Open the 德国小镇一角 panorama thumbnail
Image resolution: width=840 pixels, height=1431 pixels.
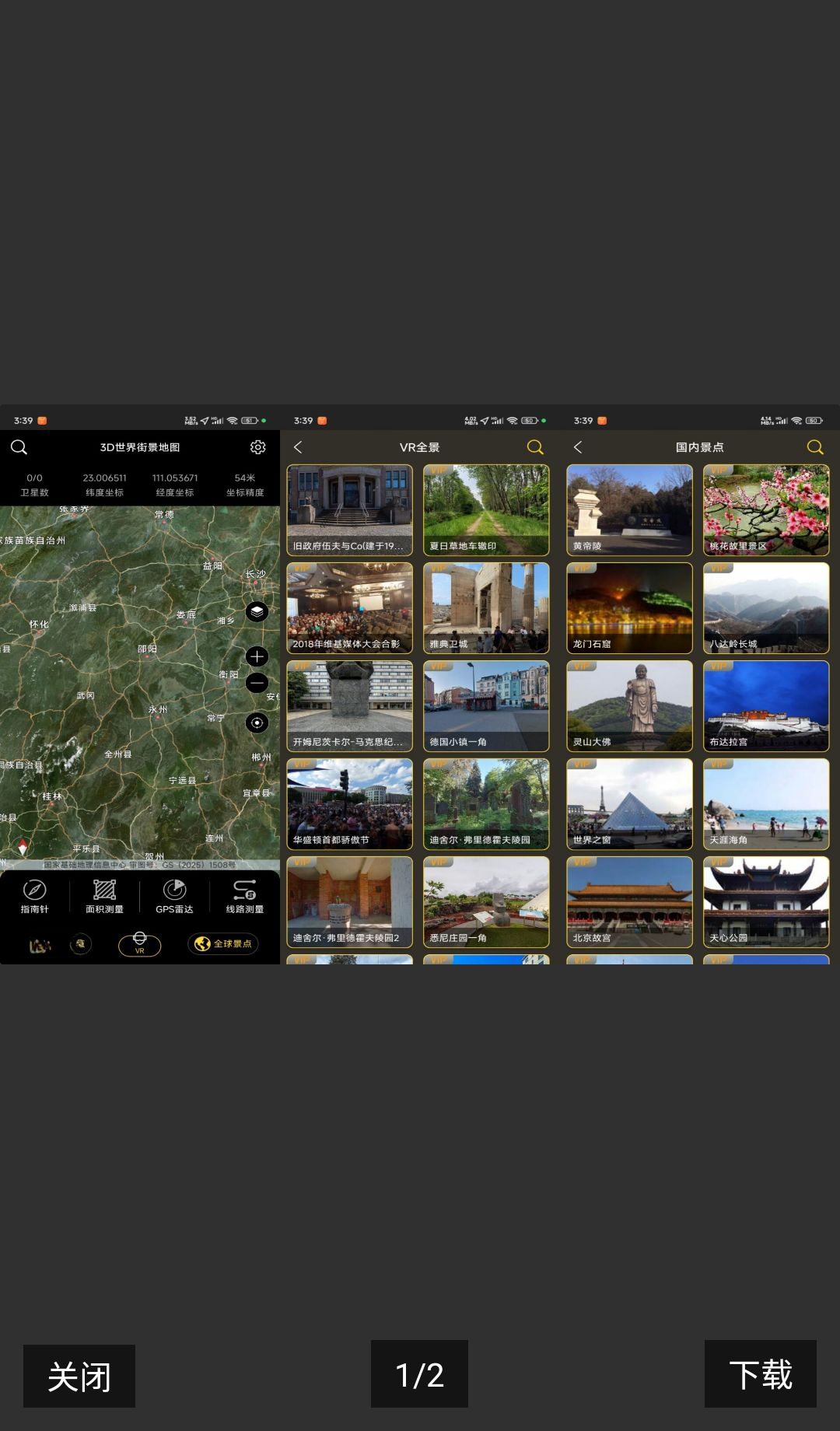point(486,706)
